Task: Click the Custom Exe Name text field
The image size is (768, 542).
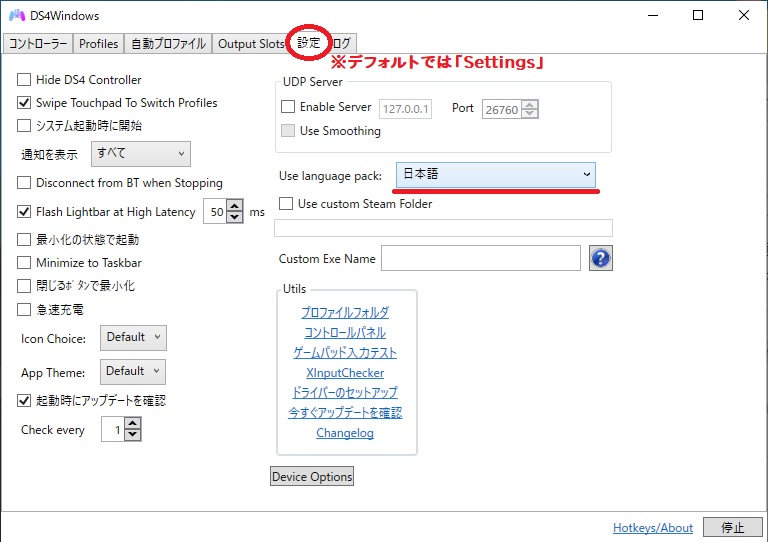Action: tap(480, 259)
